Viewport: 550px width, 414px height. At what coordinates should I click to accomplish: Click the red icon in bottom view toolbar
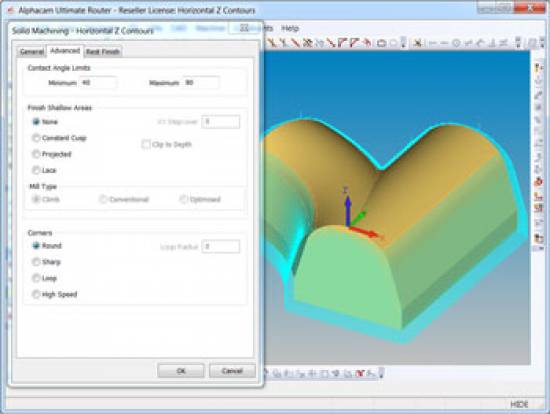[x=360, y=374]
